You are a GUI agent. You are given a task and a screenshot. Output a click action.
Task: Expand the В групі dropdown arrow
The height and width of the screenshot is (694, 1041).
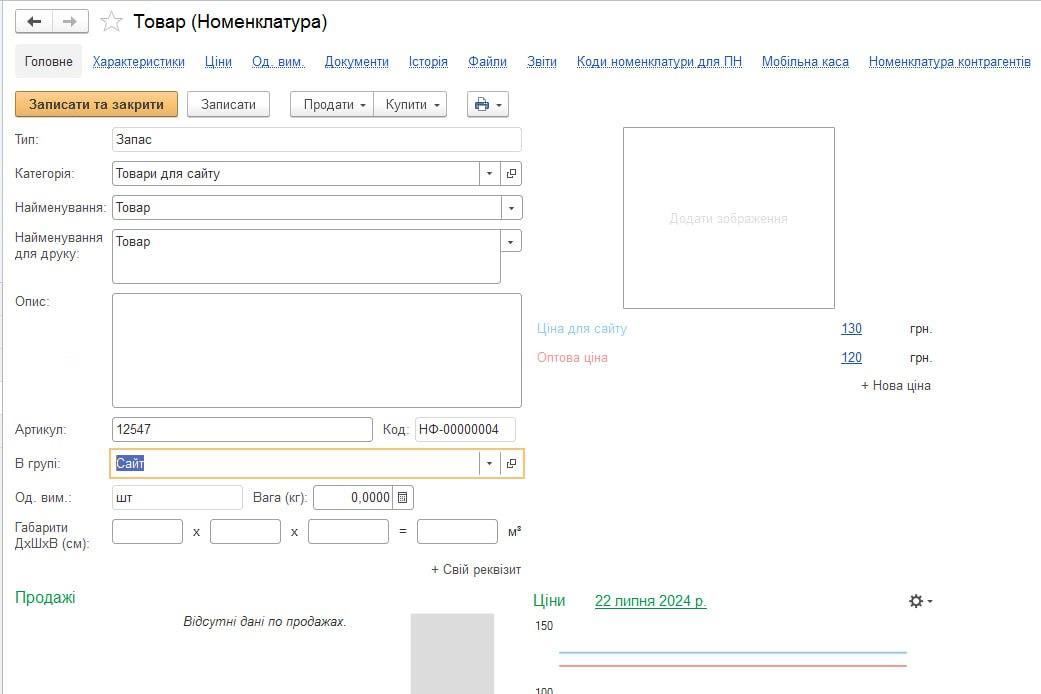[489, 464]
